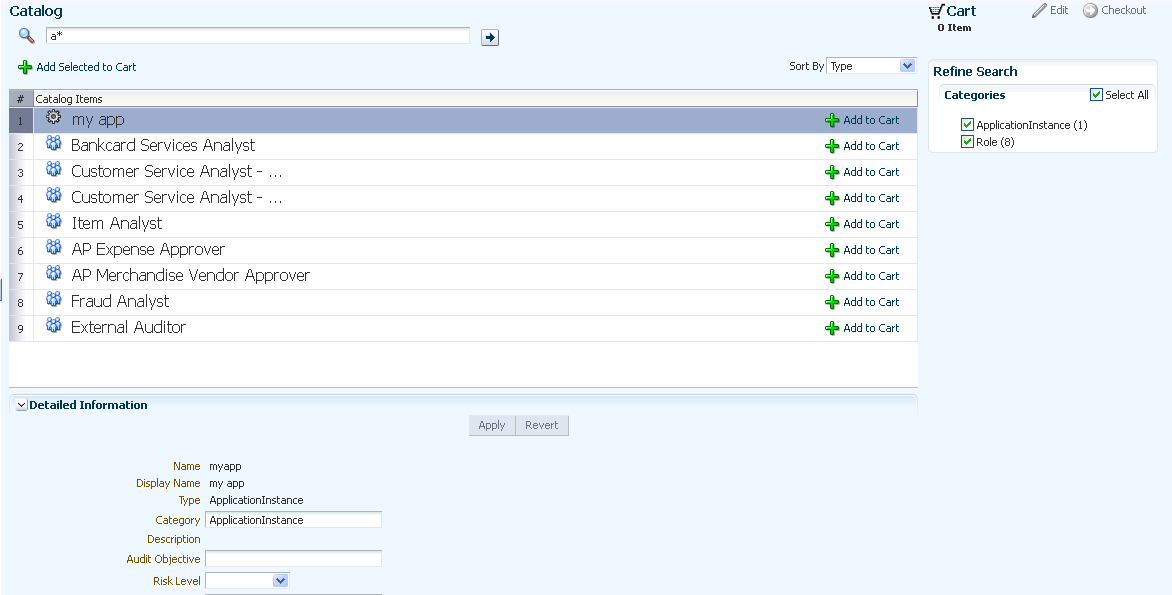1172x595 pixels.
Task: Click the gear icon beside my app
Action: [x=53, y=117]
